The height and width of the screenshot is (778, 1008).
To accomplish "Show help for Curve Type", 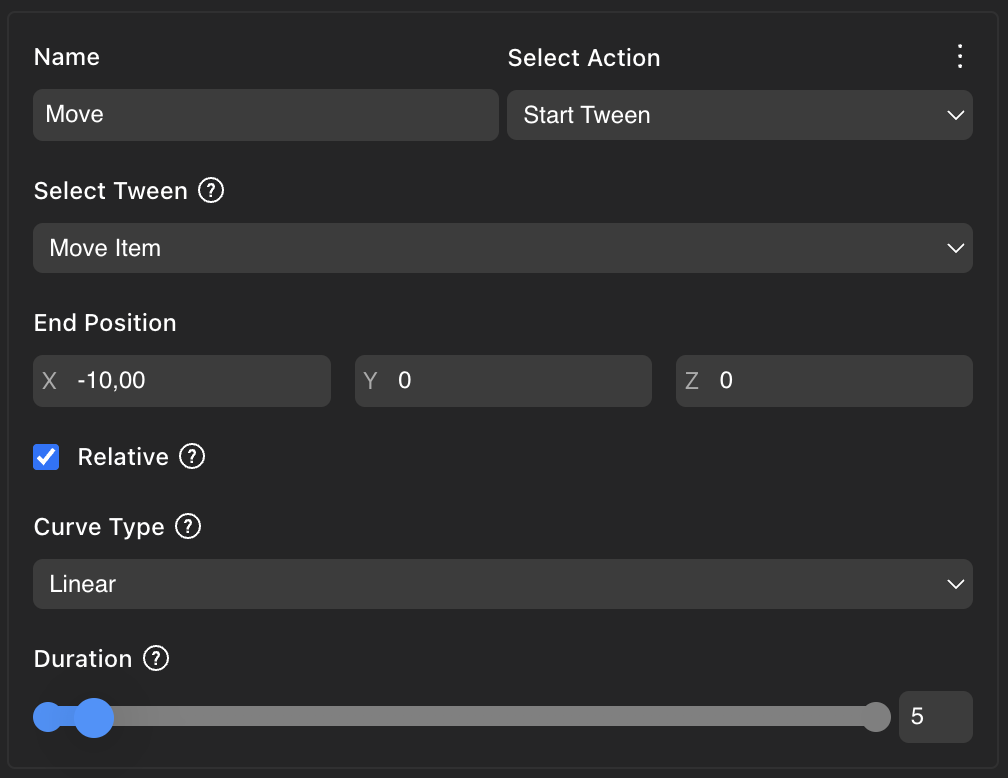I will (x=188, y=526).
